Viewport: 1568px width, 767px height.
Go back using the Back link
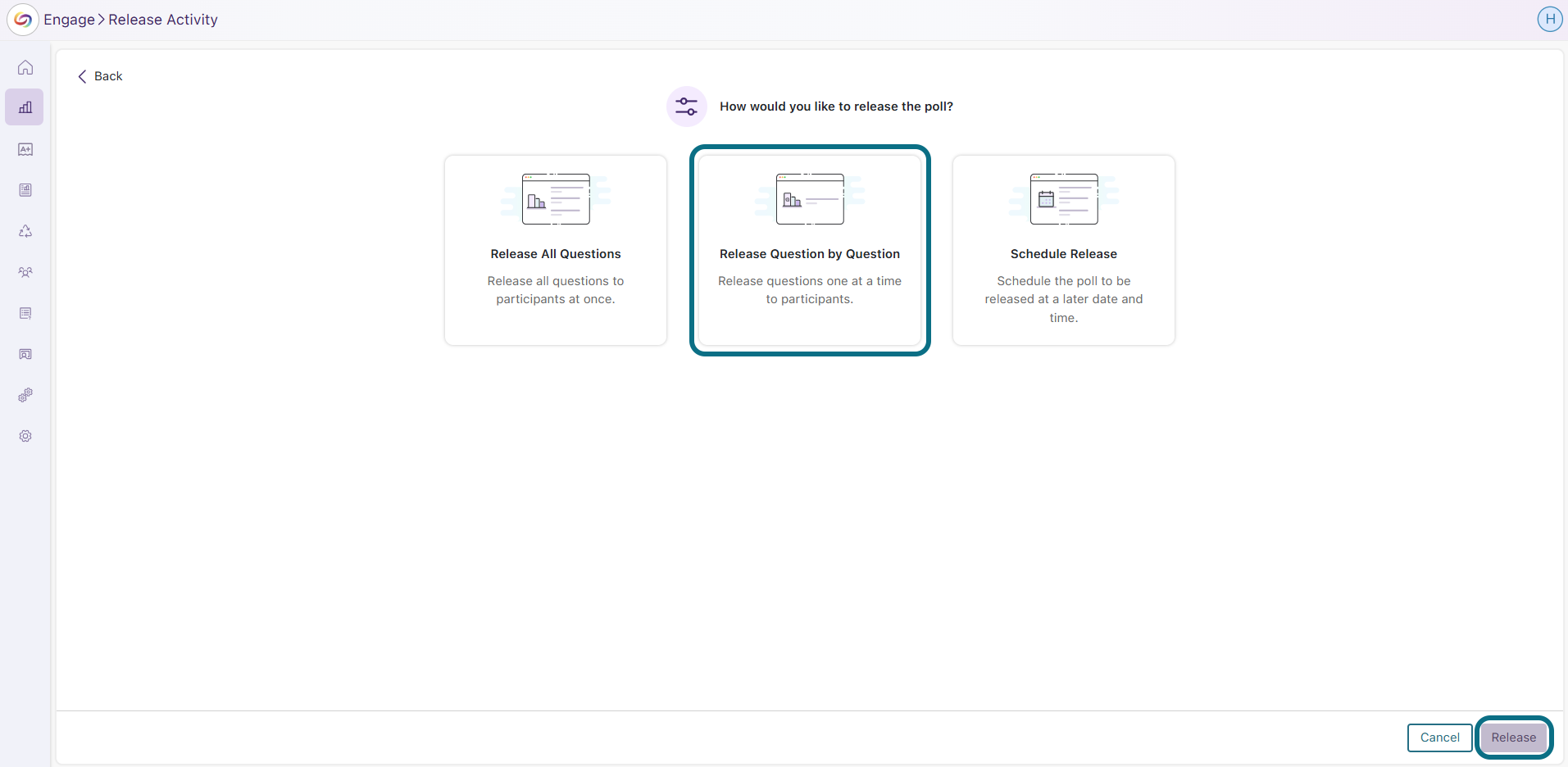coord(100,76)
